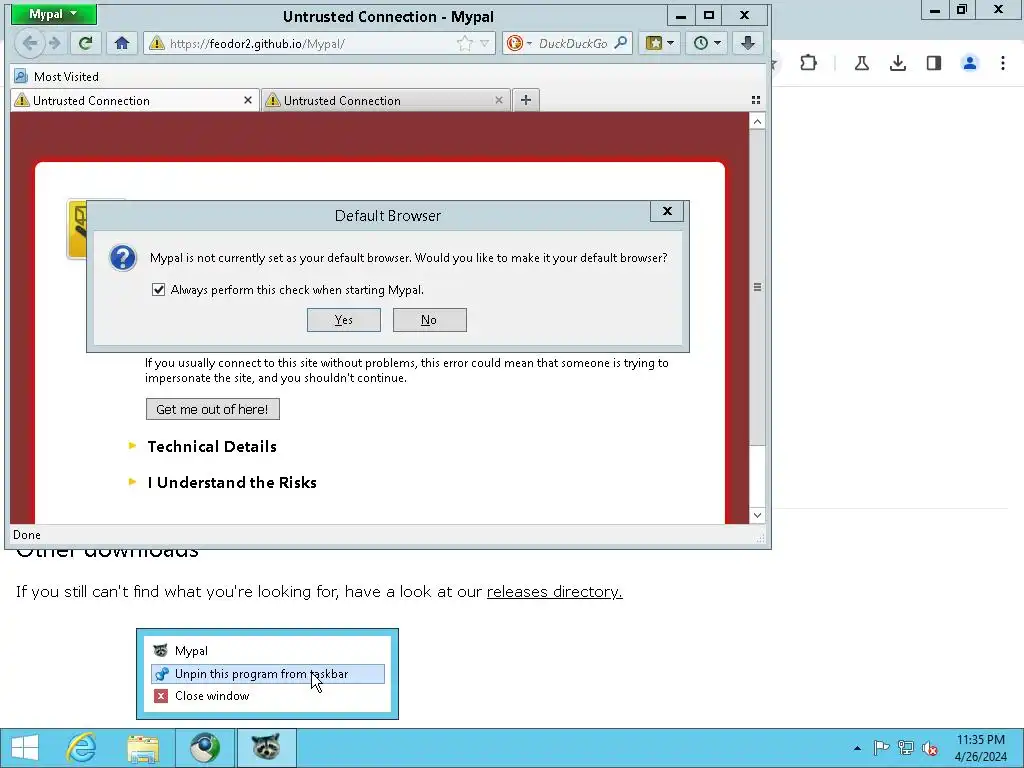Click the Mypal raccoon taskbar icon
Image resolution: width=1024 pixels, height=768 pixels.
[266, 748]
